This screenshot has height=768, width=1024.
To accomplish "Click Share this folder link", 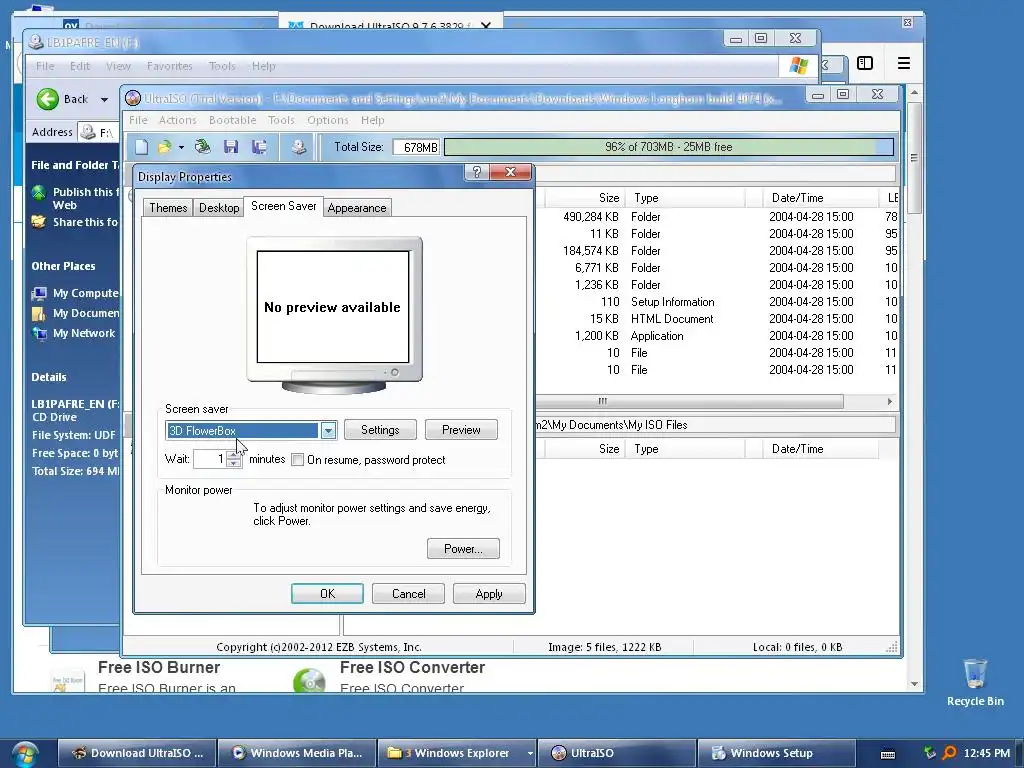I will [86, 222].
